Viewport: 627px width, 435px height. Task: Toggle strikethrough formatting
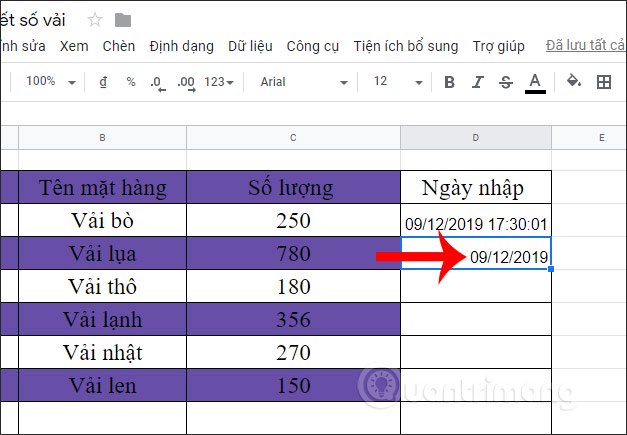pyautogui.click(x=506, y=82)
